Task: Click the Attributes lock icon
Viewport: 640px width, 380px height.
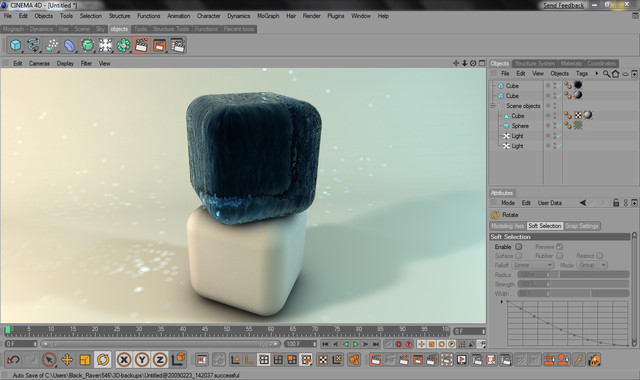Action: (x=616, y=202)
